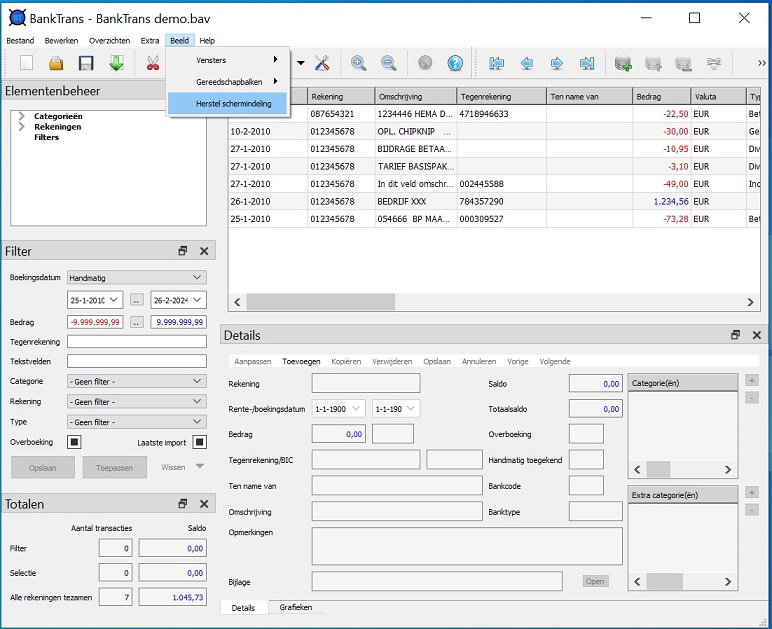Select Herstel schermindeling menu entry

tap(227, 103)
